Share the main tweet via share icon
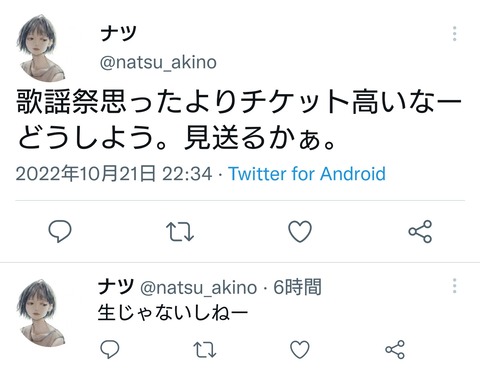The image size is (480, 375). point(420,231)
